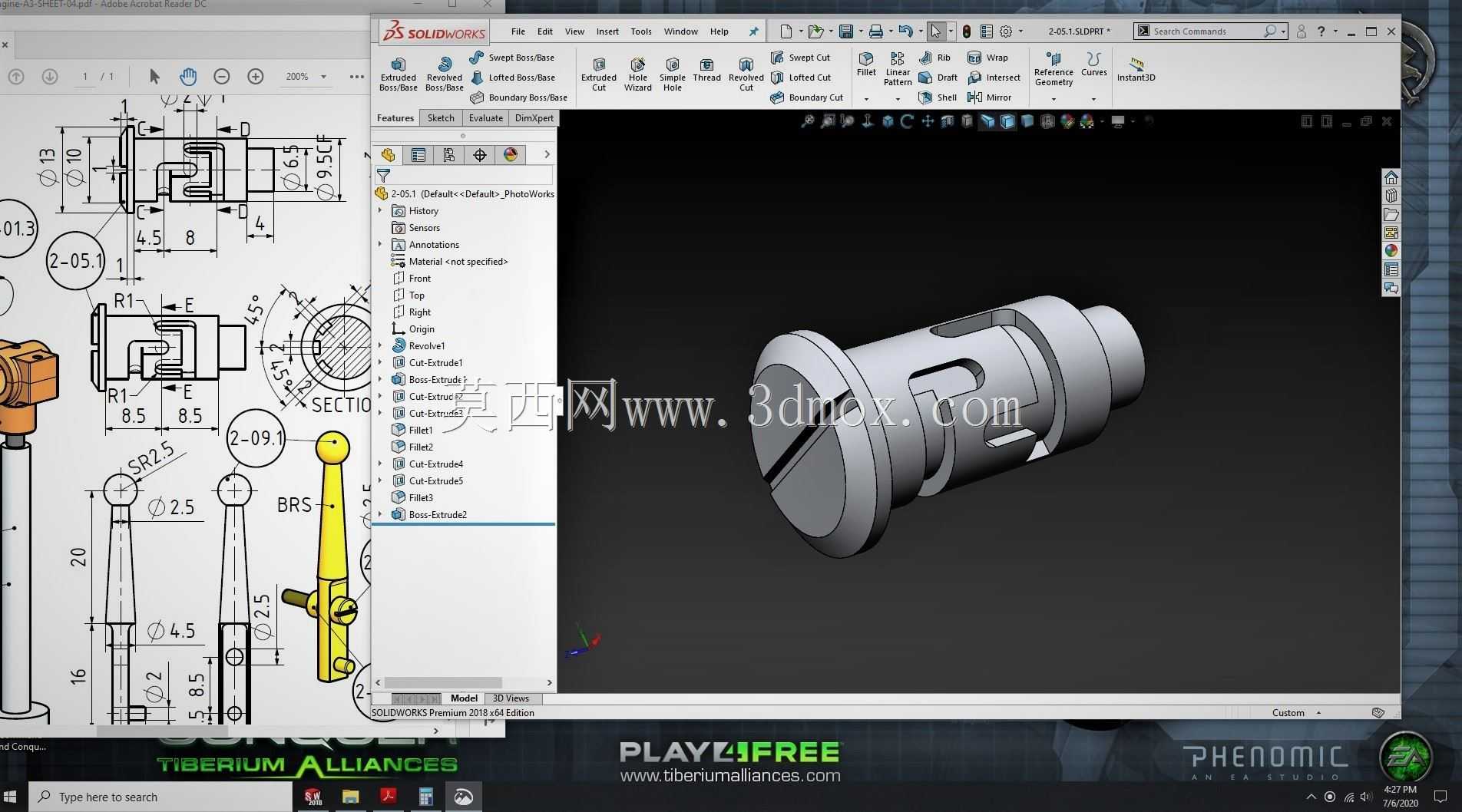
Task: Select the Intersect tool
Action: click(x=994, y=78)
